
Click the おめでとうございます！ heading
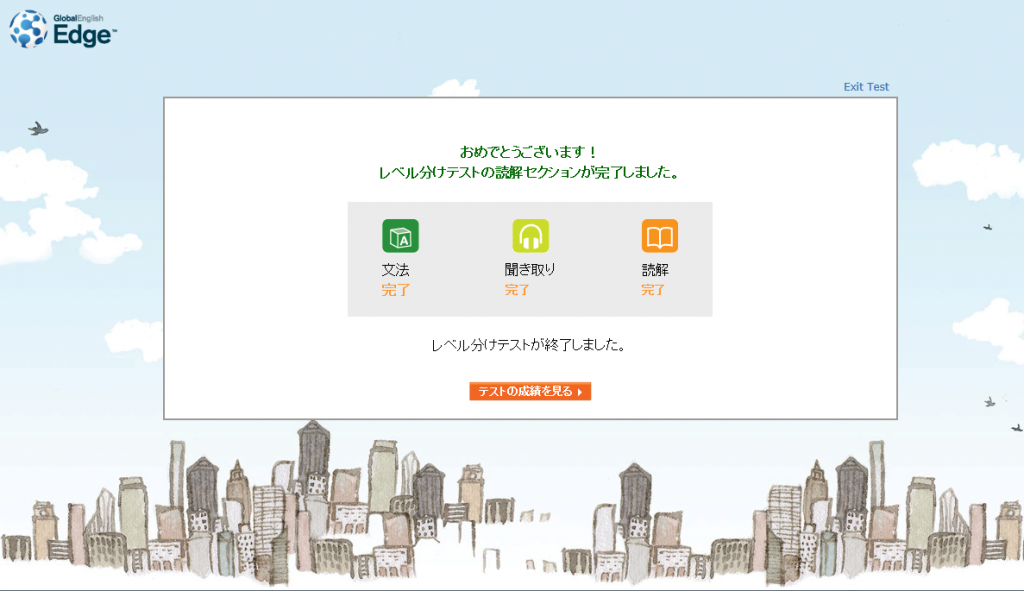tap(530, 152)
